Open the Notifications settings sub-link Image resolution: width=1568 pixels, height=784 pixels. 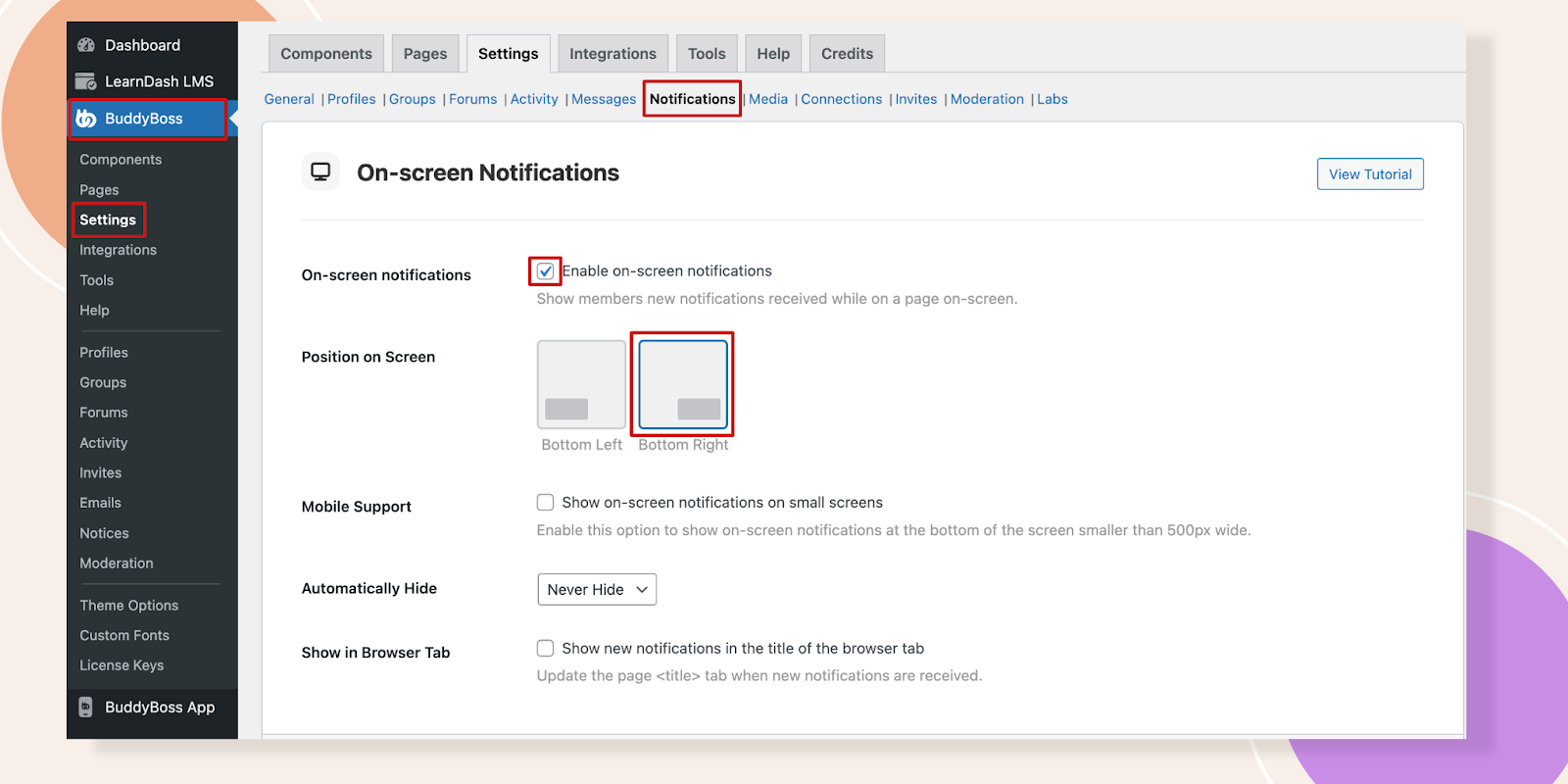point(693,99)
